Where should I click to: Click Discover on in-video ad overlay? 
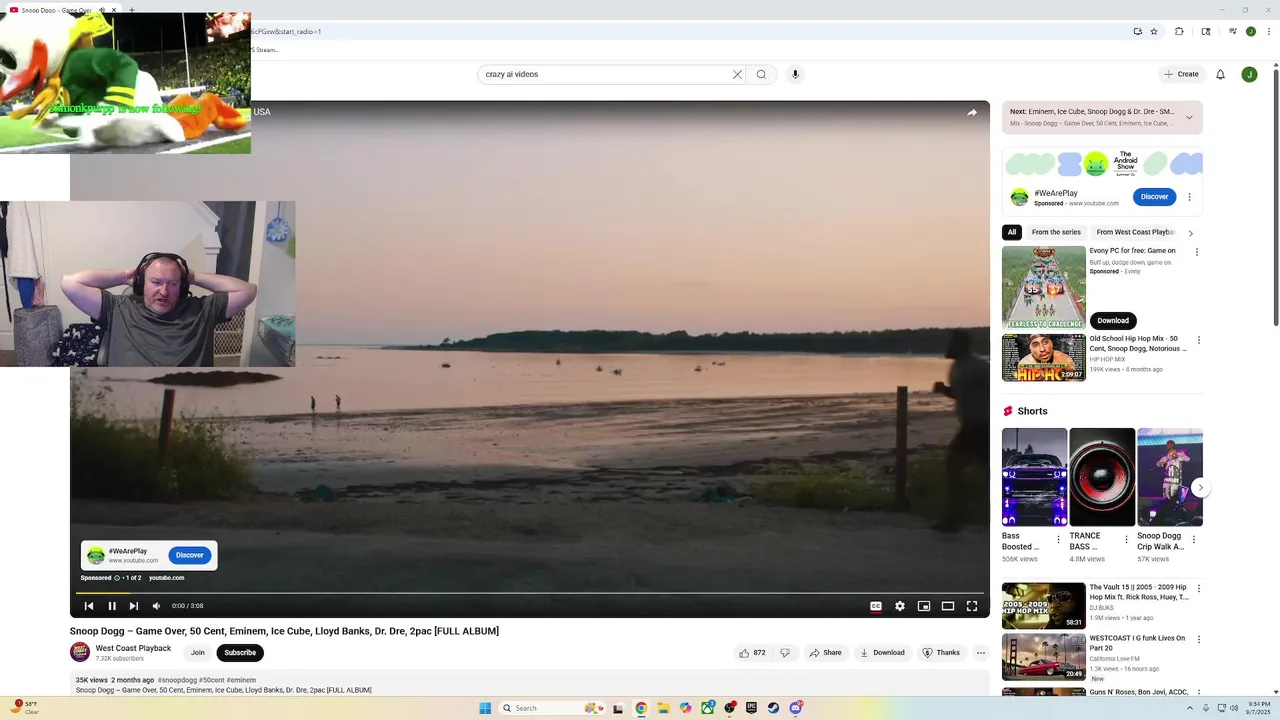190,555
